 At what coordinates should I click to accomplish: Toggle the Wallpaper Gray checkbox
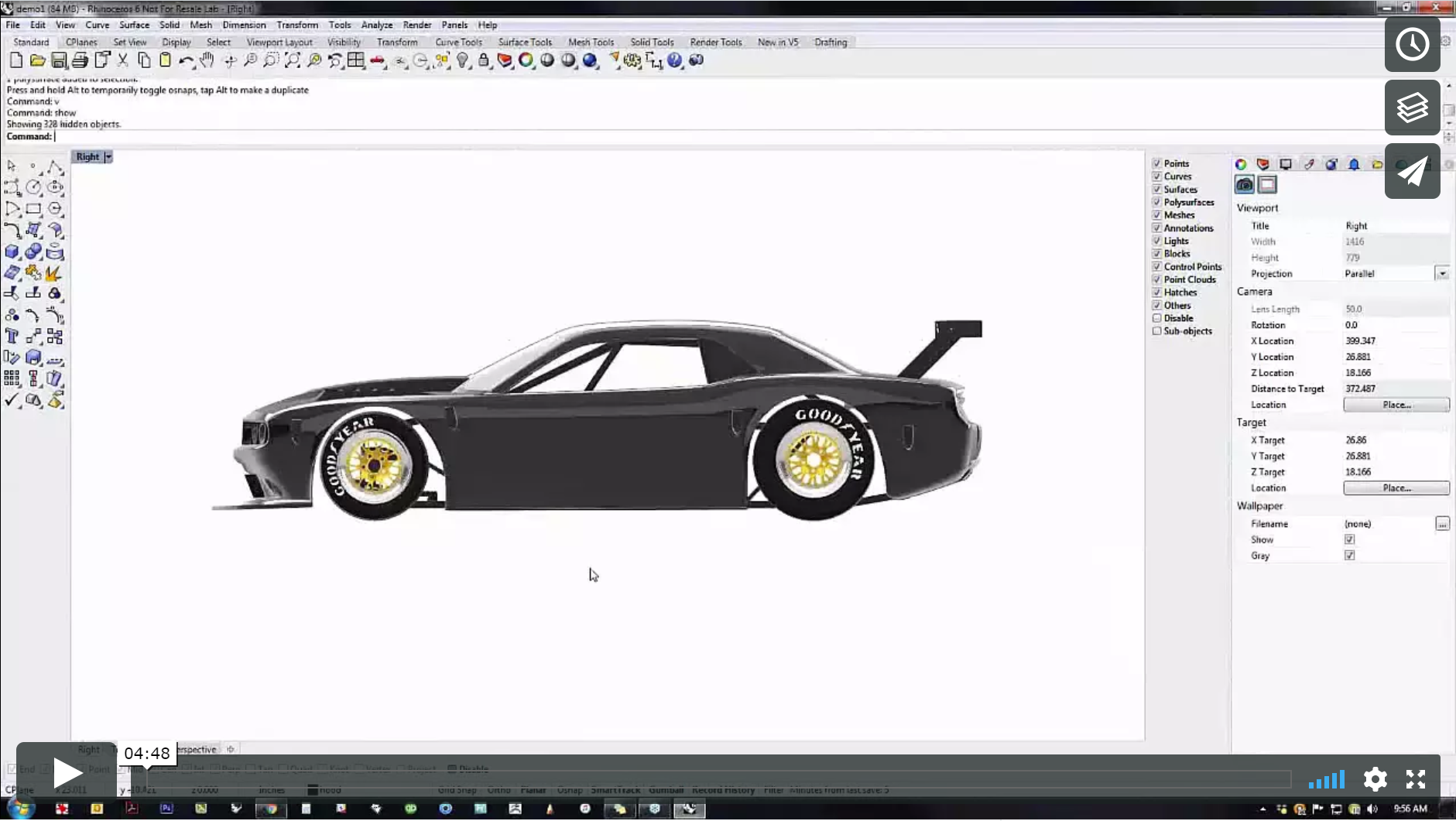(1349, 556)
